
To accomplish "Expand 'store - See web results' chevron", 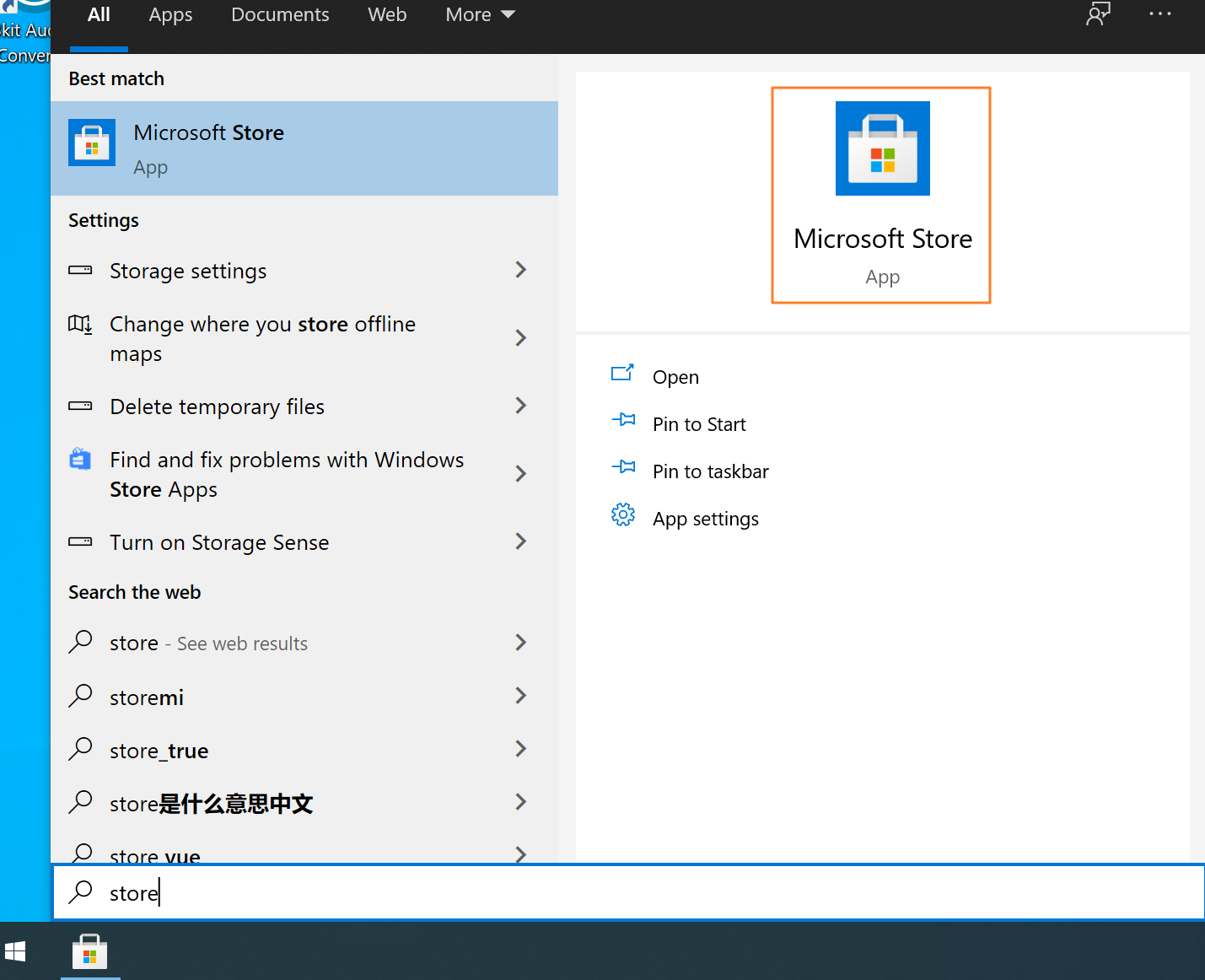I will point(521,643).
